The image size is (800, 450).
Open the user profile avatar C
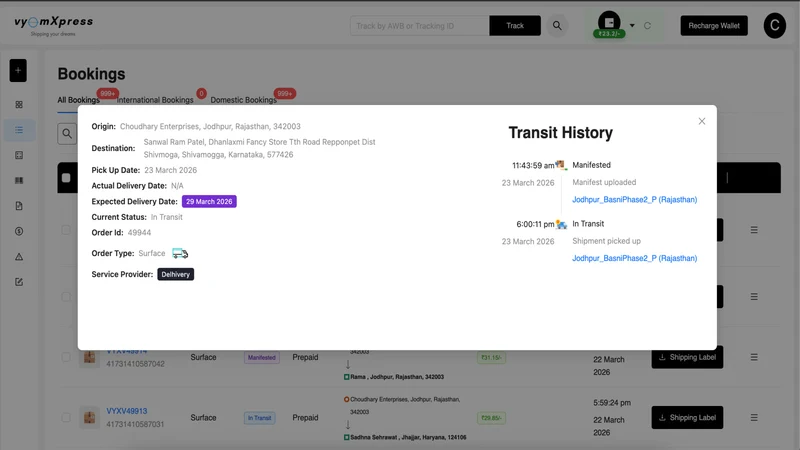pos(774,26)
